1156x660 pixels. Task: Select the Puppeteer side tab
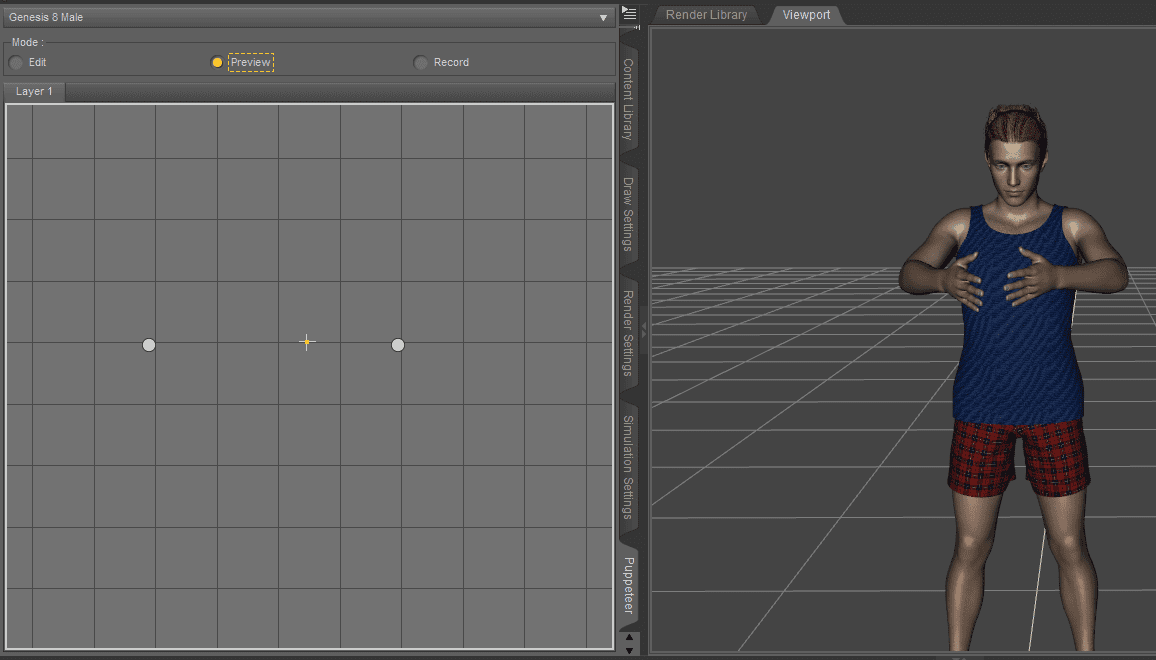(628, 586)
